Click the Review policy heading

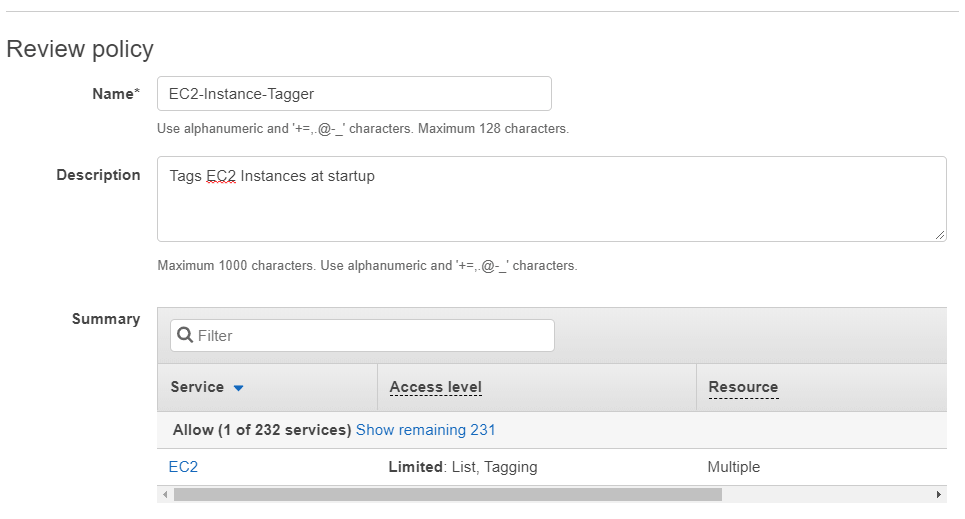coord(80,49)
